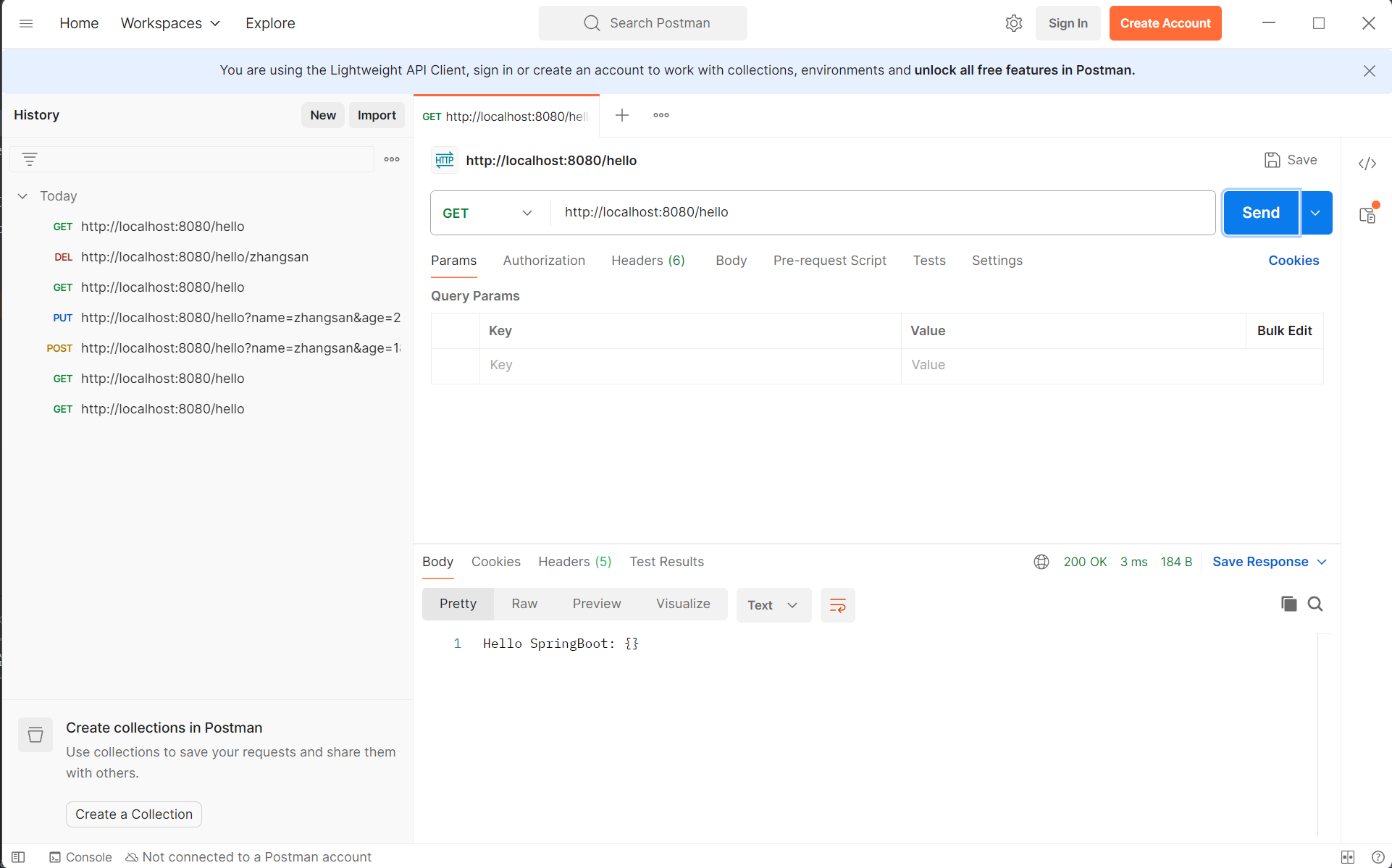Save the request with Save icon
The image size is (1392, 868).
[1291, 160]
